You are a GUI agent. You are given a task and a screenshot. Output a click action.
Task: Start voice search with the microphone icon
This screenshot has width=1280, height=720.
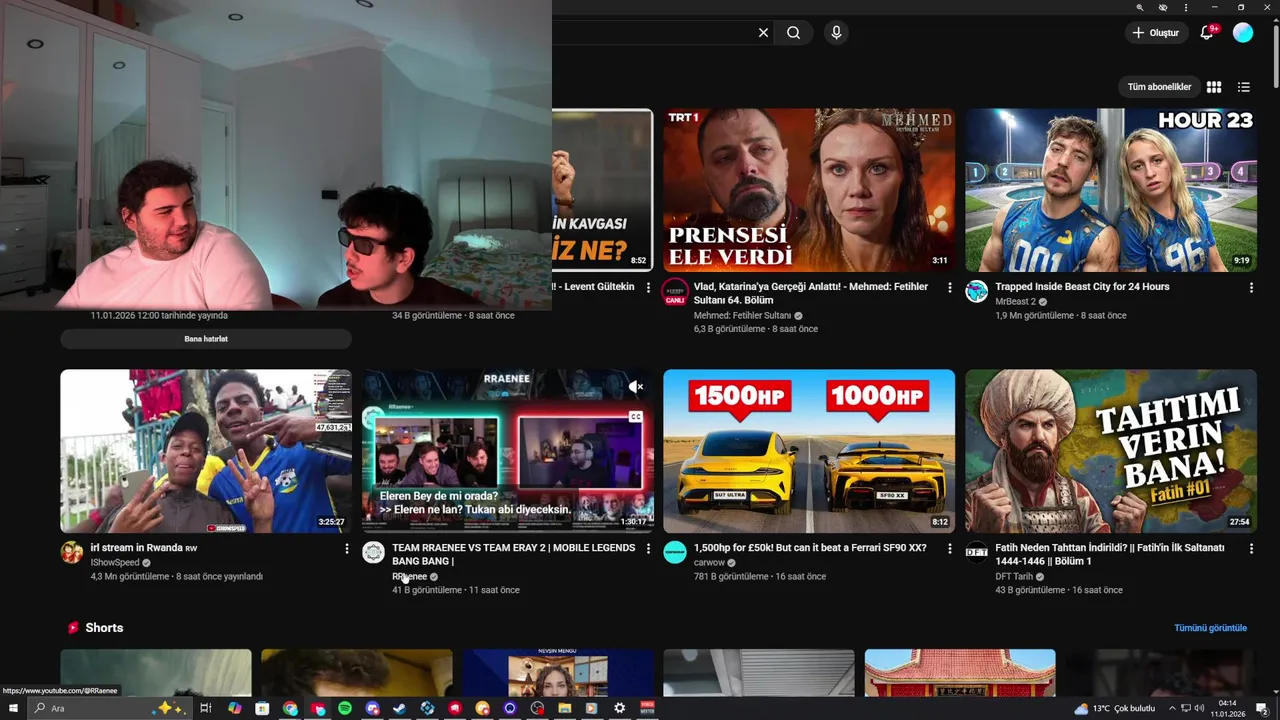pos(836,33)
